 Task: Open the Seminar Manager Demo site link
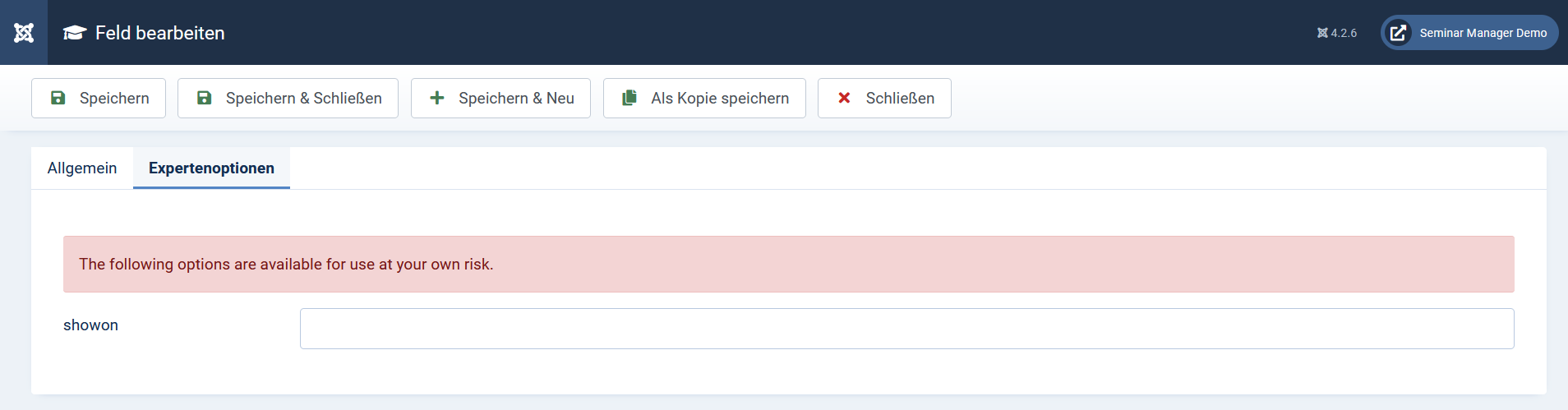click(1483, 33)
